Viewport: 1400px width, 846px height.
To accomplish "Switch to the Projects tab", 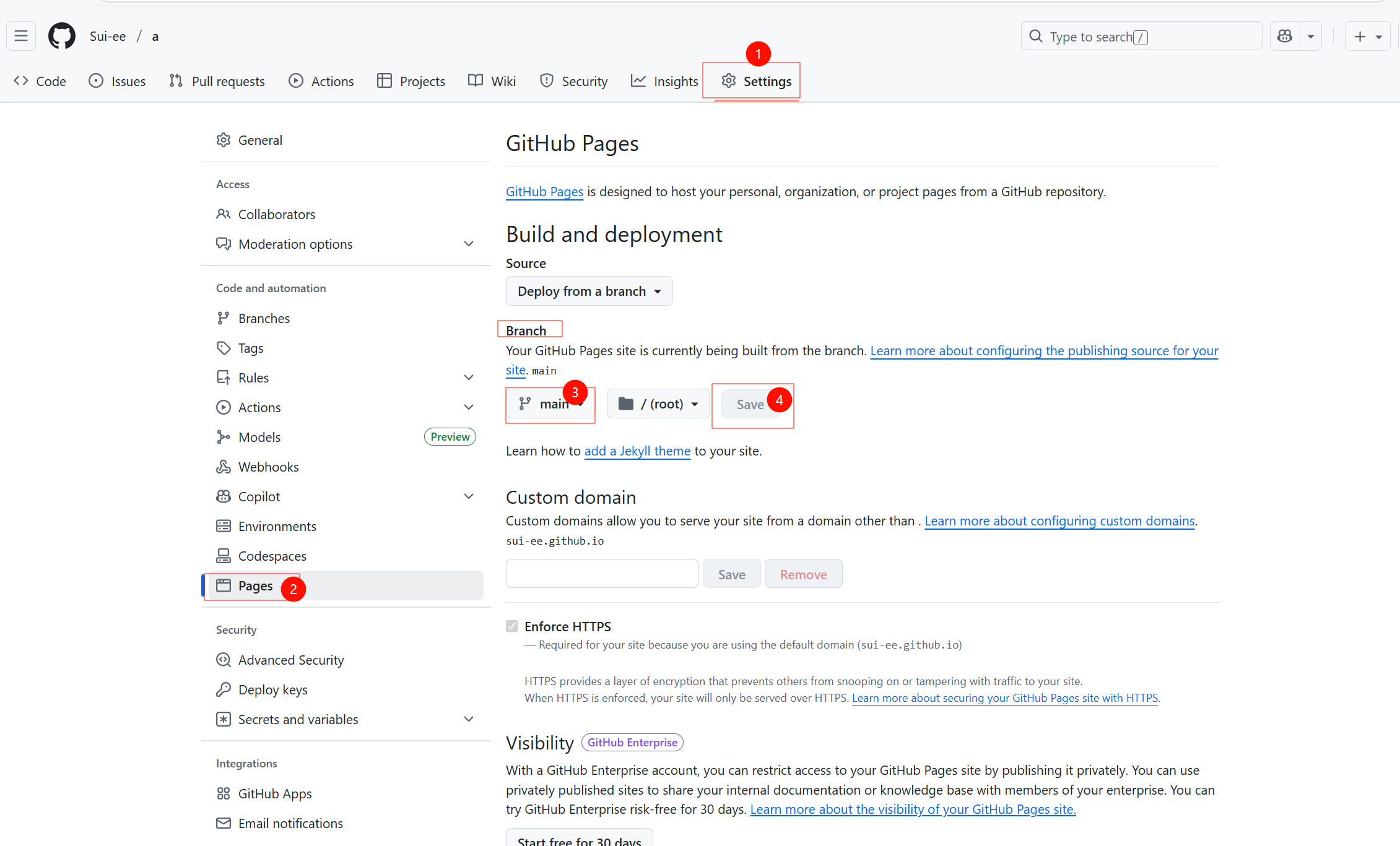I will tap(411, 81).
